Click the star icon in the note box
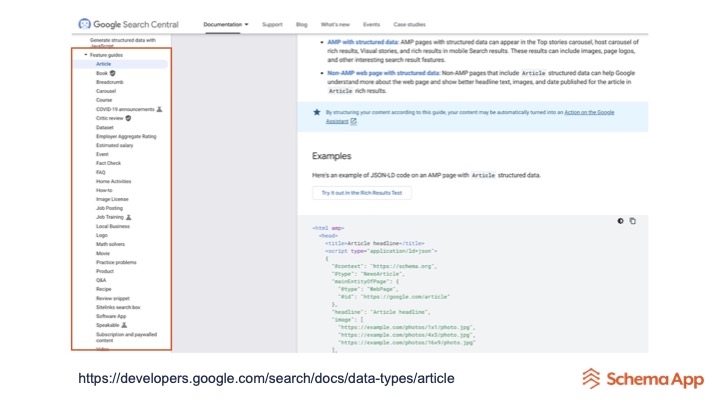 point(317,113)
